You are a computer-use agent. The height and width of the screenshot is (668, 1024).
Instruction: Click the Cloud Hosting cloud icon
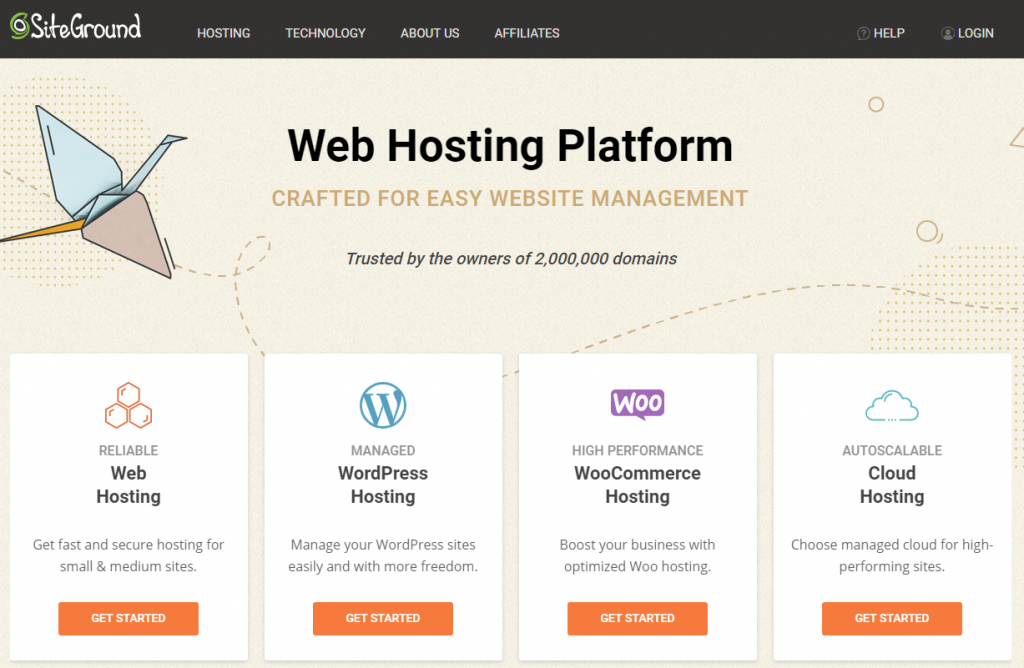click(x=892, y=406)
